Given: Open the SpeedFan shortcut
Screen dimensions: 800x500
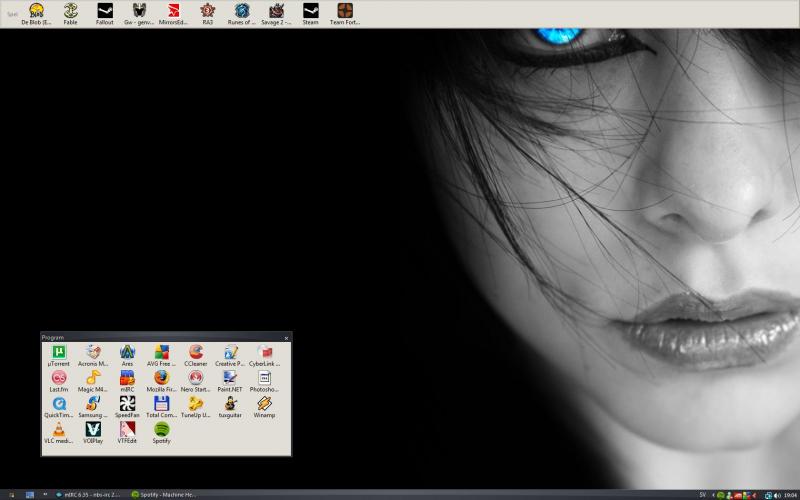Looking at the screenshot, I should pyautogui.click(x=127, y=405).
